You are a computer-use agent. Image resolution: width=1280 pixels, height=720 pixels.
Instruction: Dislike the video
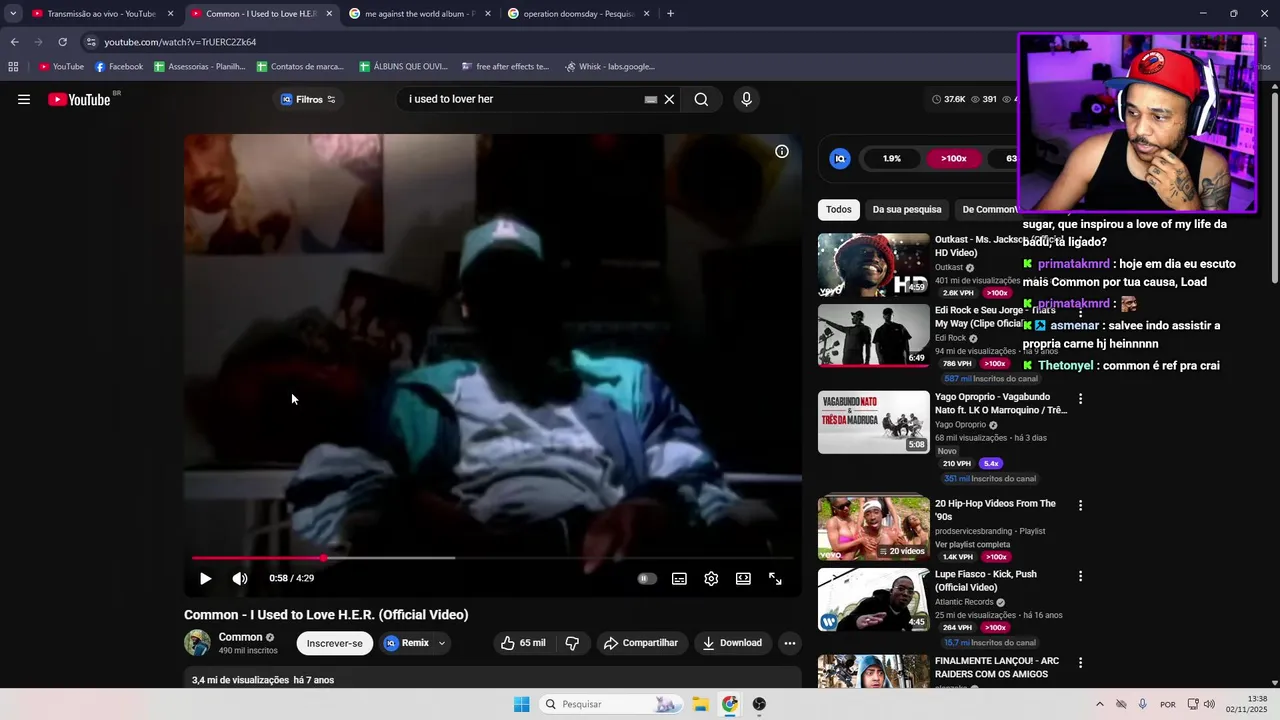(572, 643)
